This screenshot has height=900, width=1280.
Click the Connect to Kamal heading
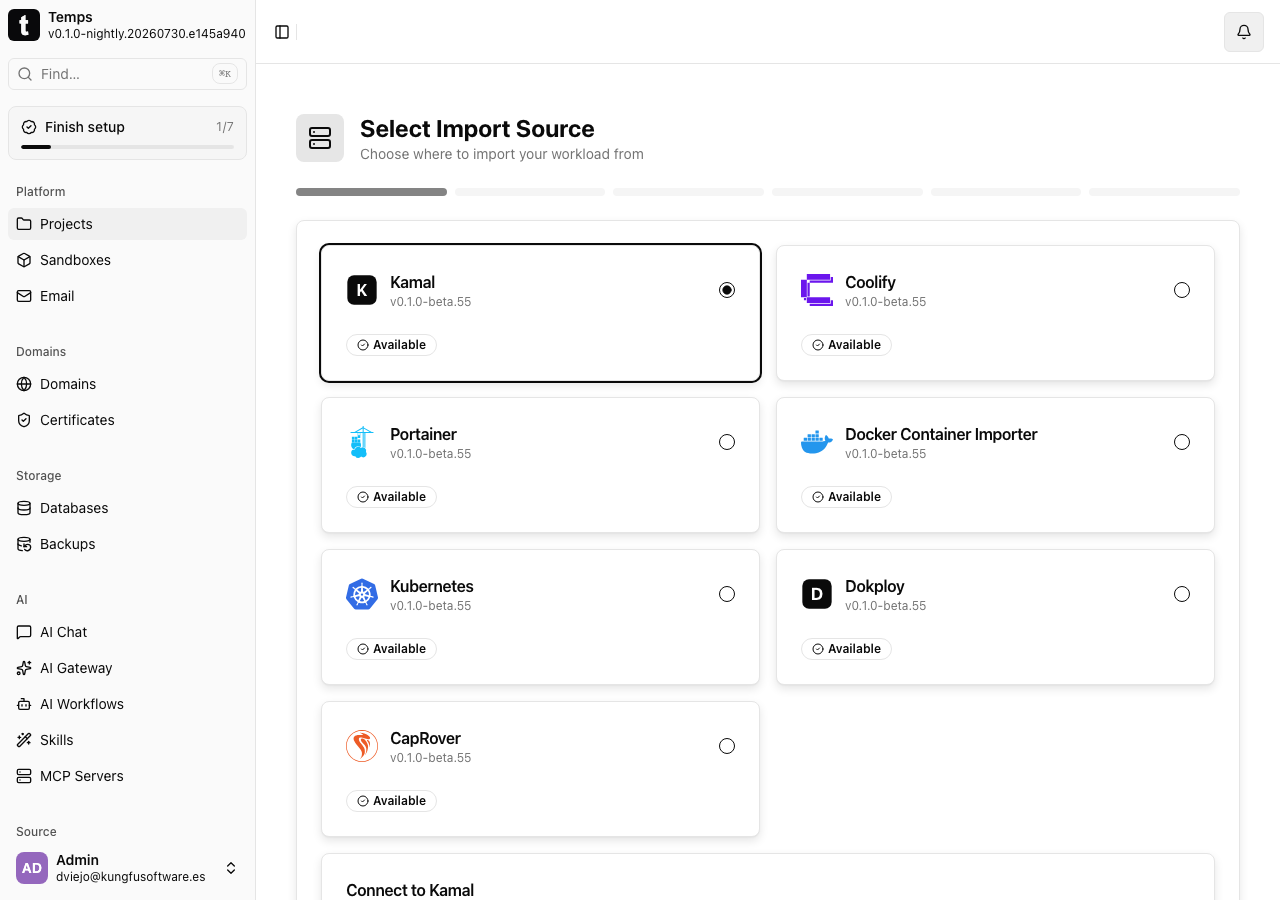[410, 890]
